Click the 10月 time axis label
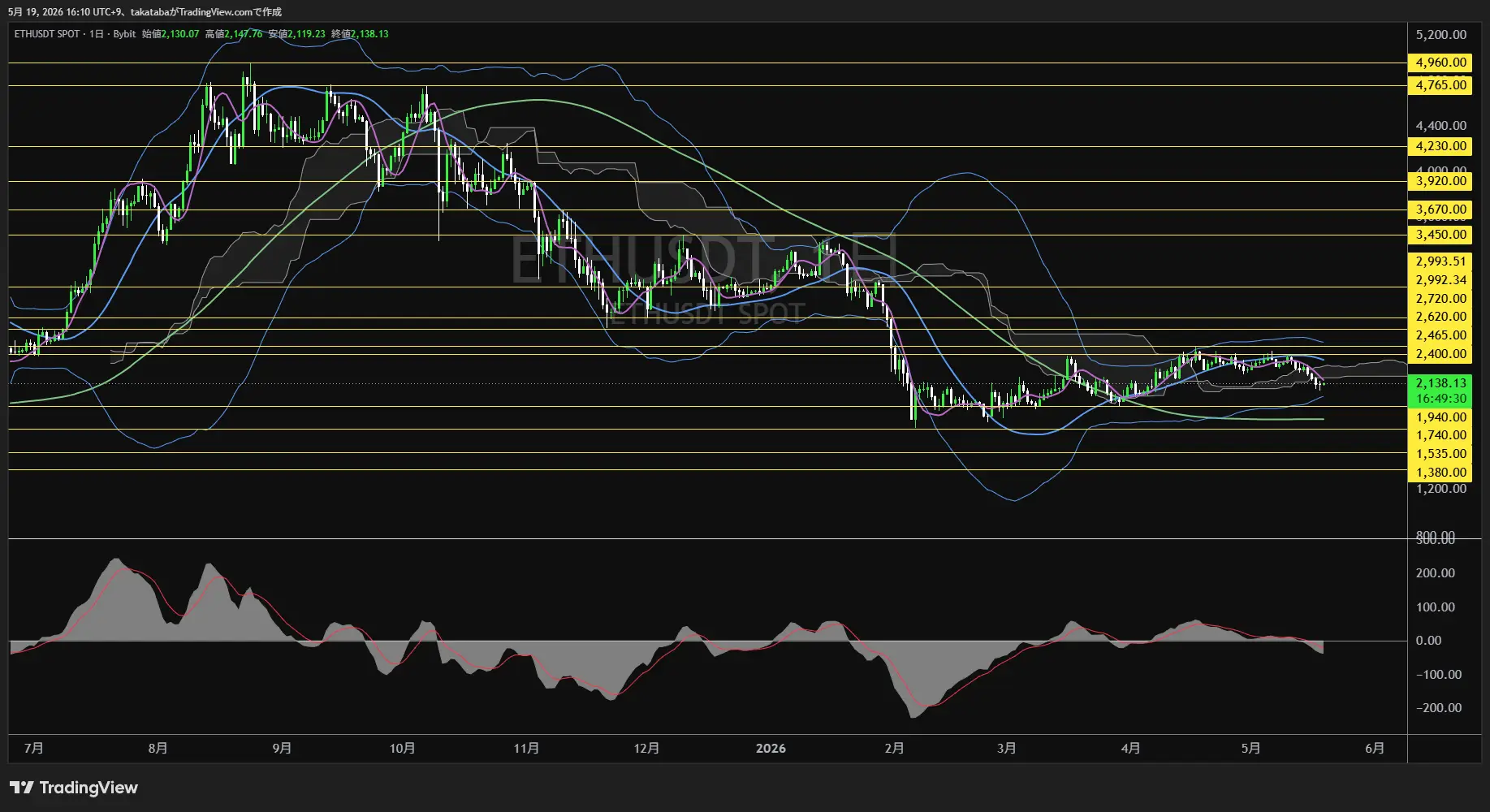The image size is (1490, 812). pos(403,749)
